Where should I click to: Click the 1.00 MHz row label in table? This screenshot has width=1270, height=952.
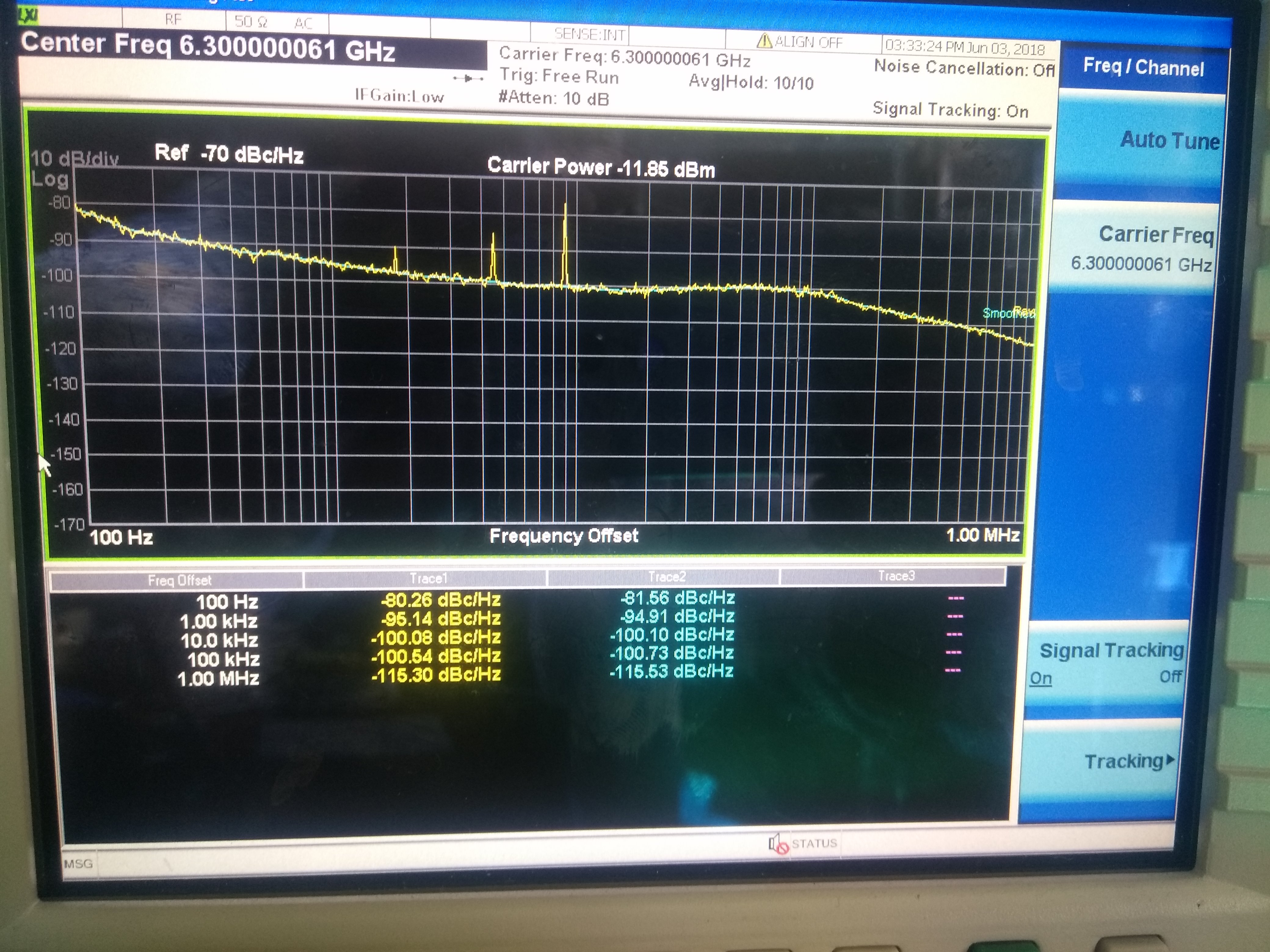(x=218, y=678)
